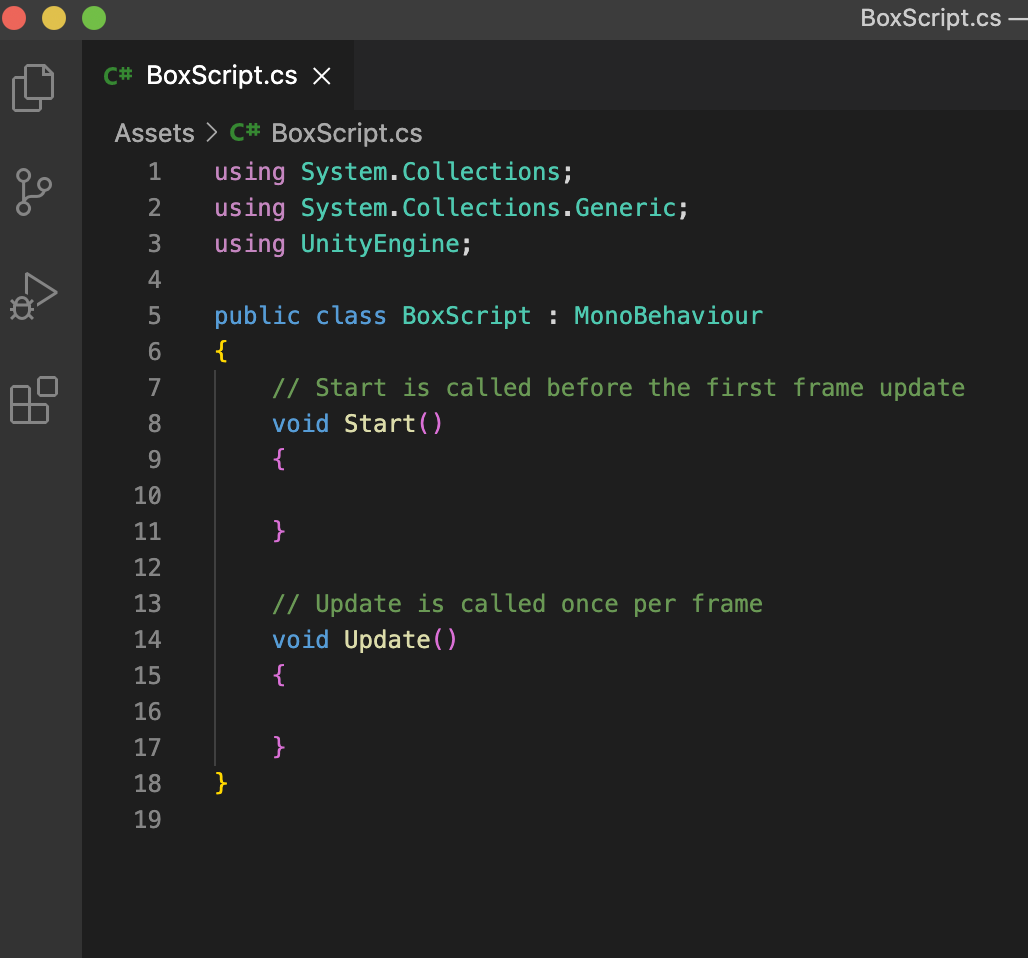Screen dimensions: 1028x958
Task: Open the Run and Debug view
Action: tap(33, 296)
